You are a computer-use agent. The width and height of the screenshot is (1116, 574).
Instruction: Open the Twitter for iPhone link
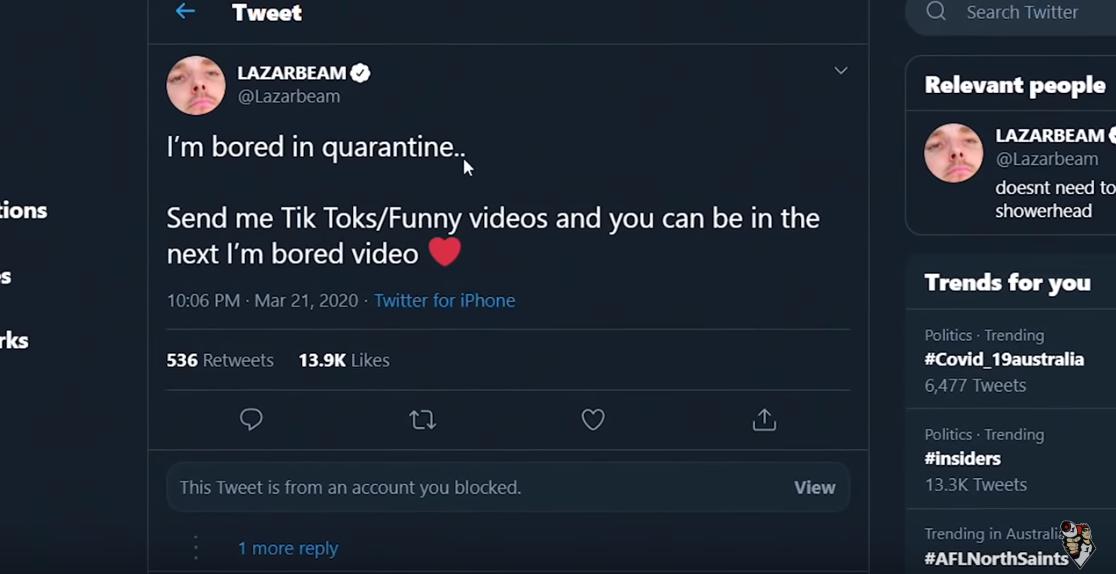(444, 301)
